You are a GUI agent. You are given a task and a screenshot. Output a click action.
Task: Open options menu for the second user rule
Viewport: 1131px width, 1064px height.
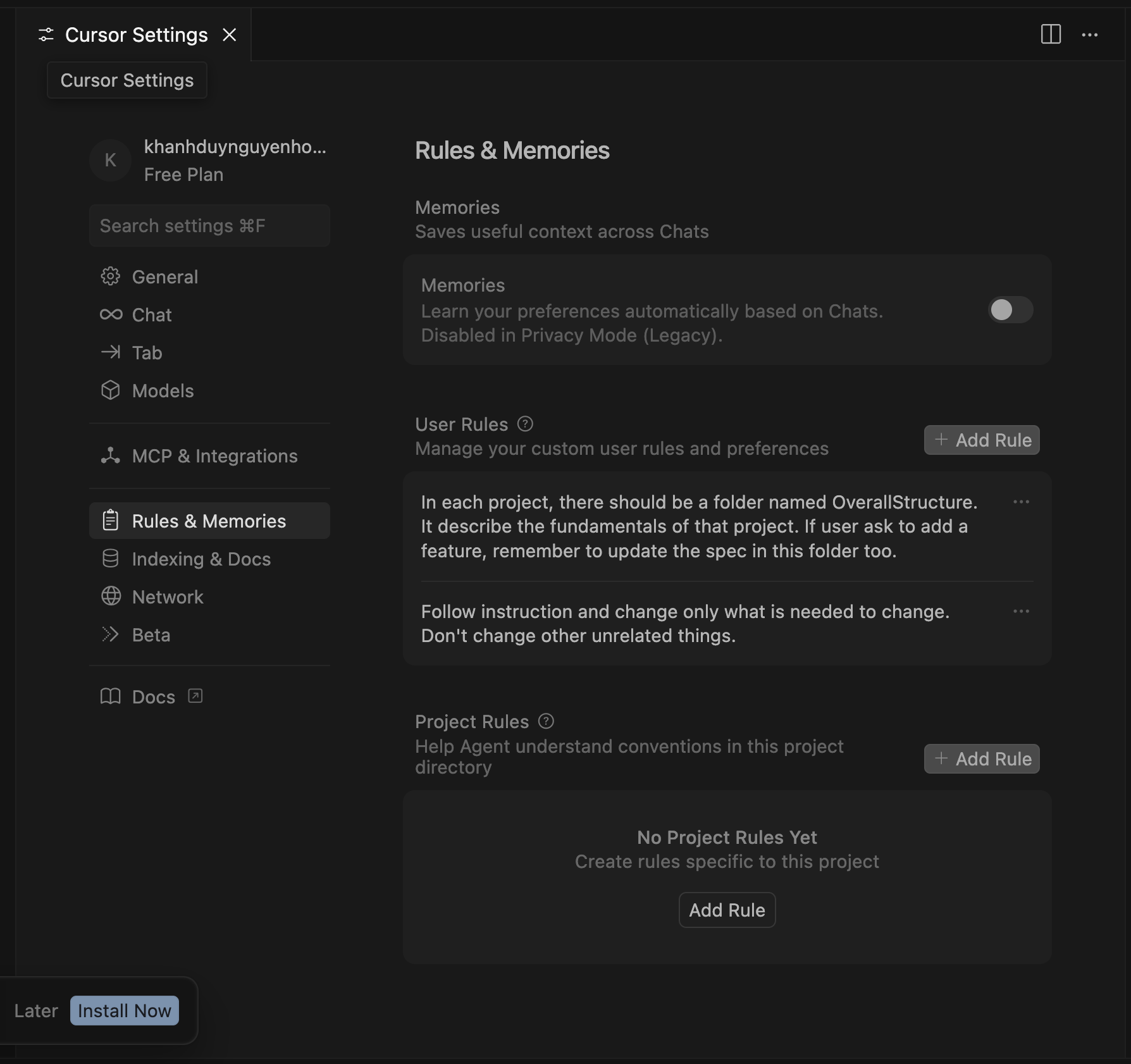pyautogui.click(x=1020, y=610)
